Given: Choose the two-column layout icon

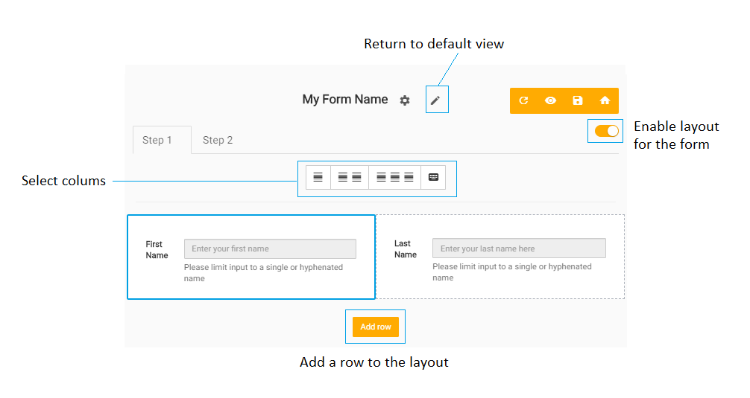Looking at the screenshot, I should coord(350,177).
